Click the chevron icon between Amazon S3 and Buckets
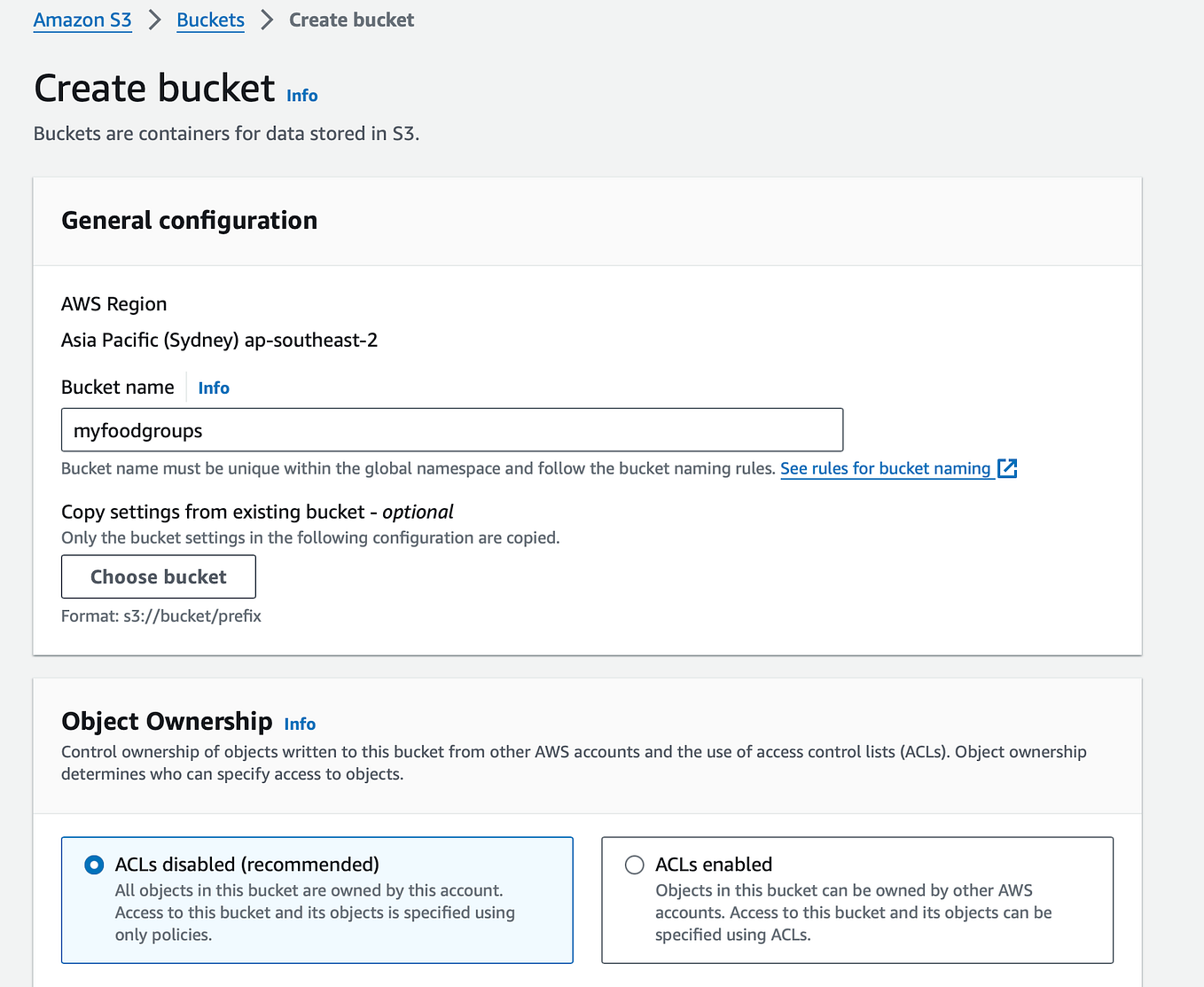The width and height of the screenshot is (1204, 987). point(154,19)
